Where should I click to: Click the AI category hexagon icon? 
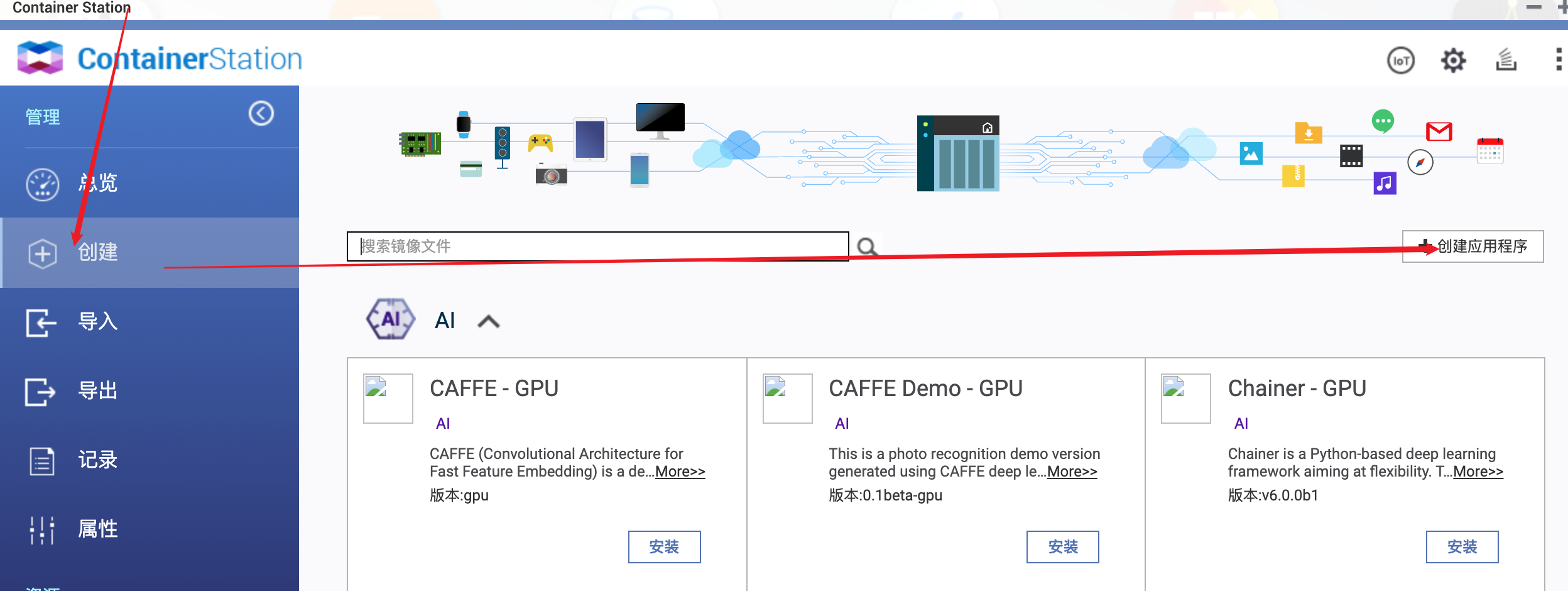tap(390, 319)
